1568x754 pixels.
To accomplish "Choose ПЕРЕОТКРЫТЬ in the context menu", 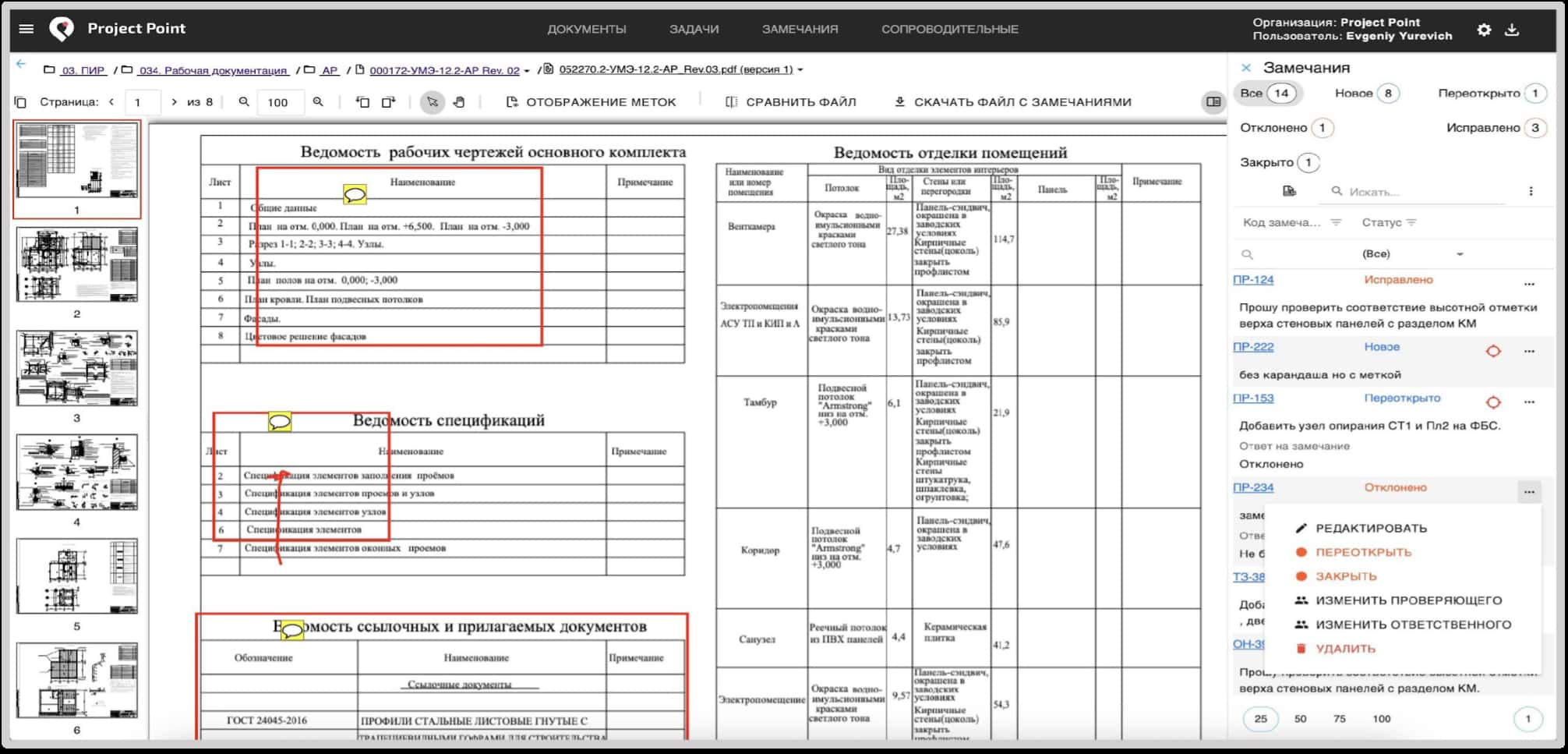I will pyautogui.click(x=1353, y=552).
